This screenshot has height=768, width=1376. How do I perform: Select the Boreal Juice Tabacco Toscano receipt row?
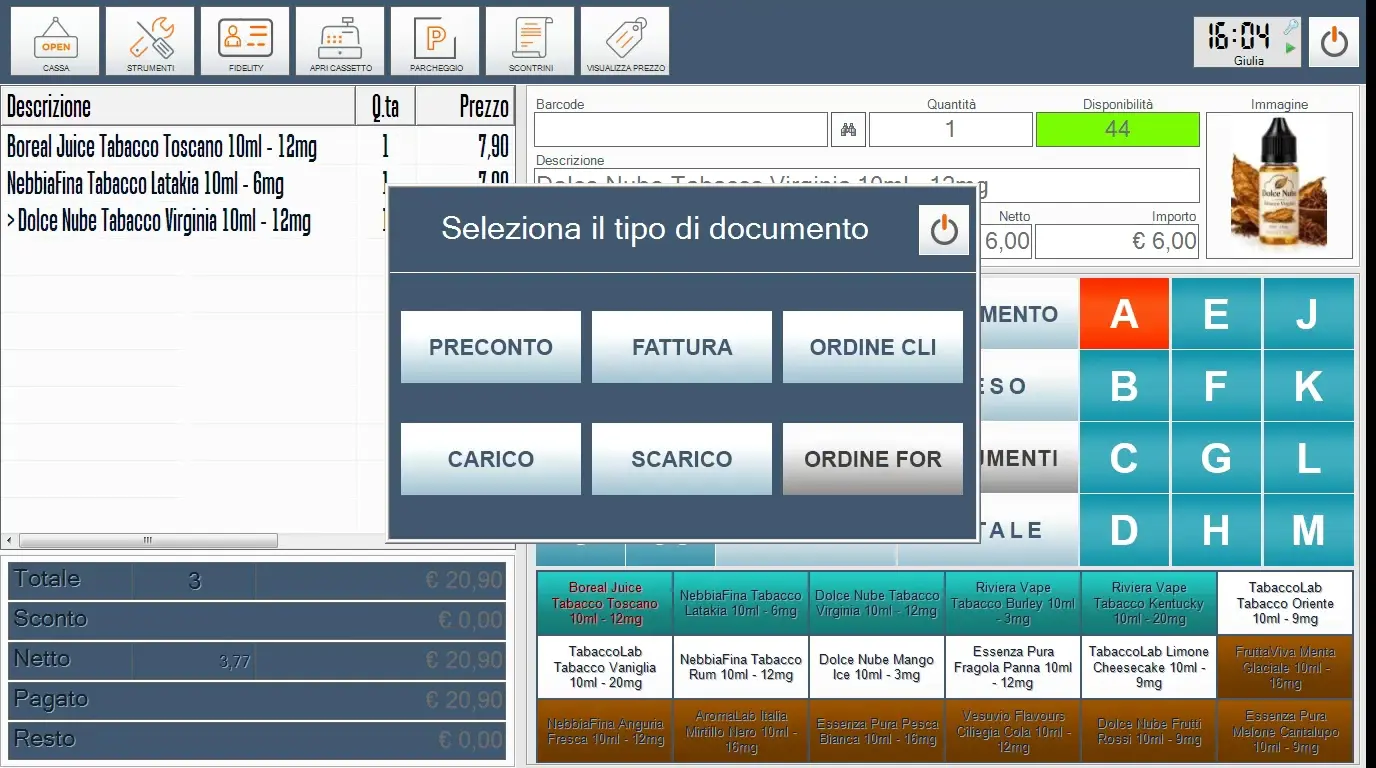tap(258, 147)
